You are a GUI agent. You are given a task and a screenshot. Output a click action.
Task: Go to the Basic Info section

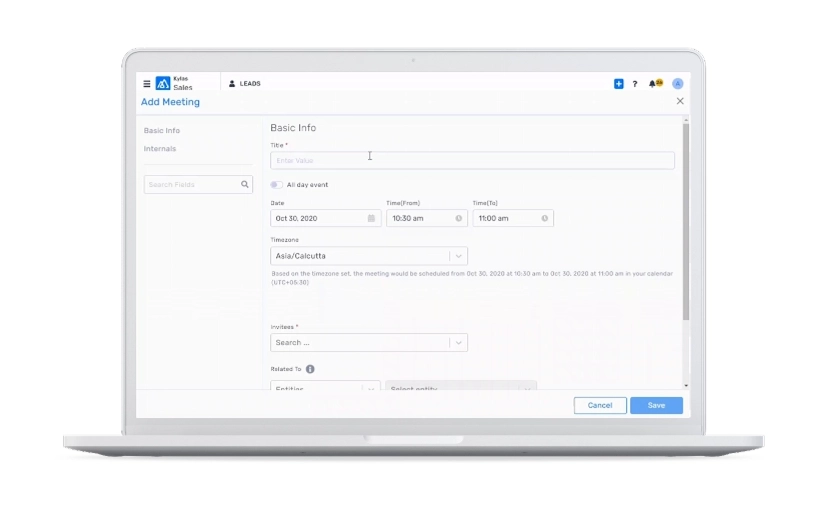click(x=162, y=131)
